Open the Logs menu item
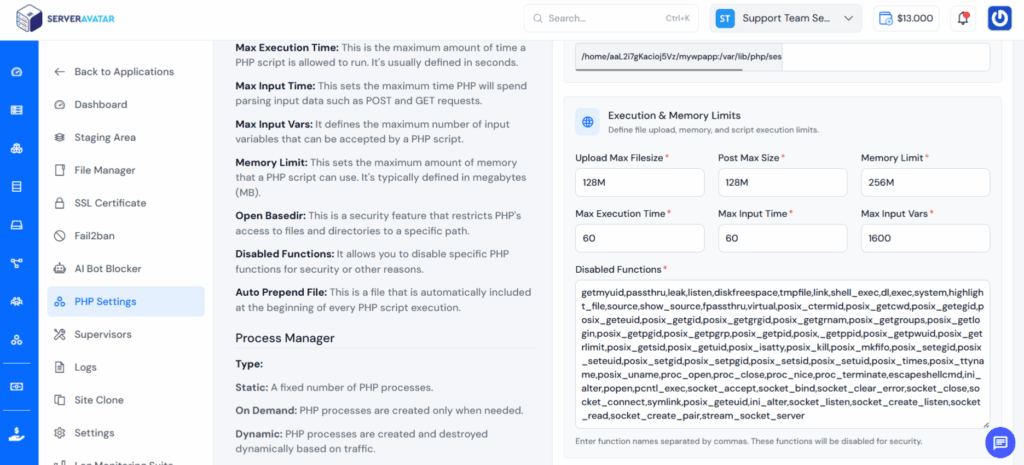The height and width of the screenshot is (465, 1024). (x=126, y=367)
